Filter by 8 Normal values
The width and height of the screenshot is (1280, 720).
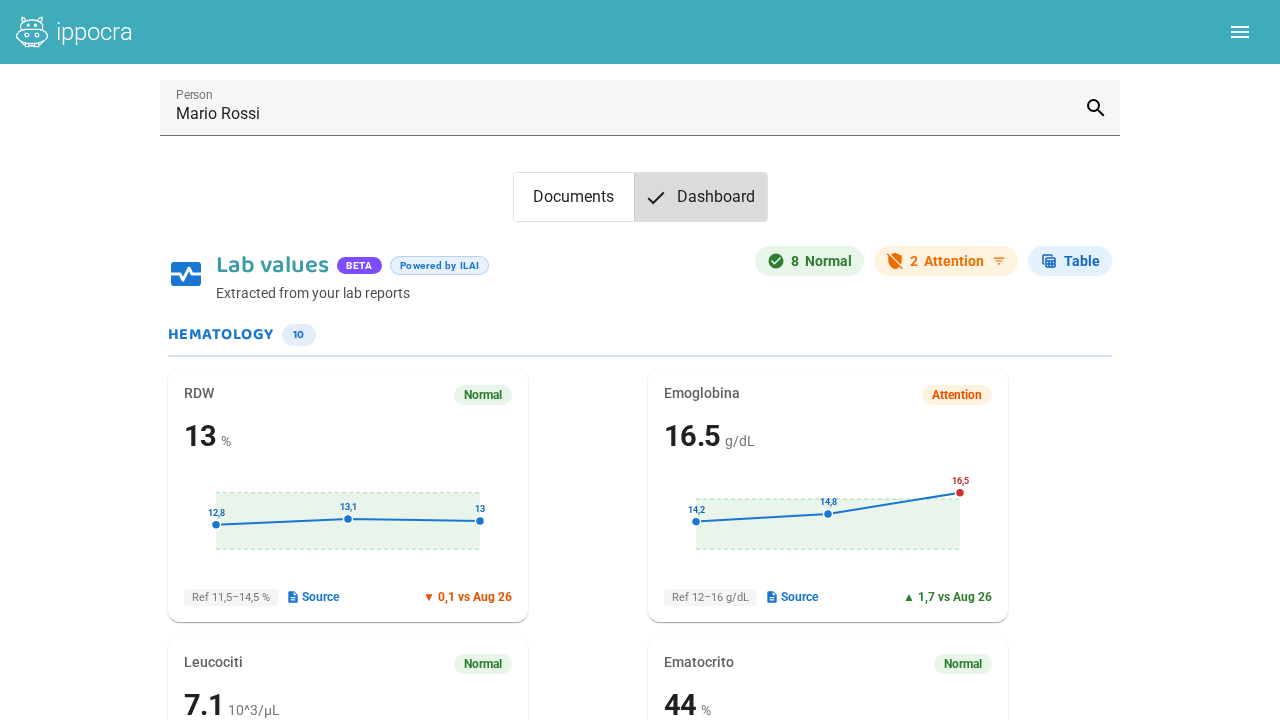point(809,261)
